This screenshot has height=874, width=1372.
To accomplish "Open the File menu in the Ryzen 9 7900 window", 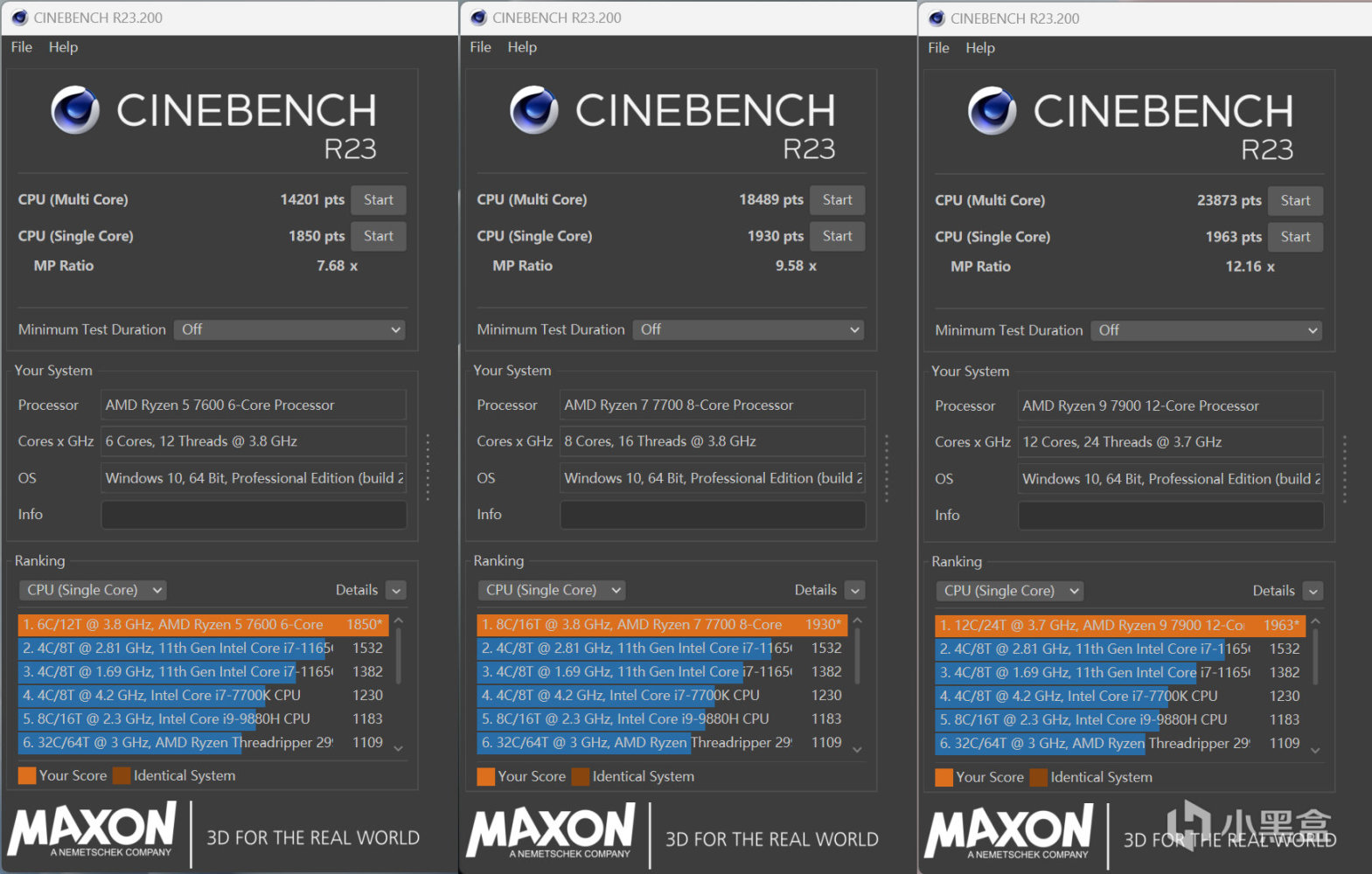I will (x=938, y=48).
